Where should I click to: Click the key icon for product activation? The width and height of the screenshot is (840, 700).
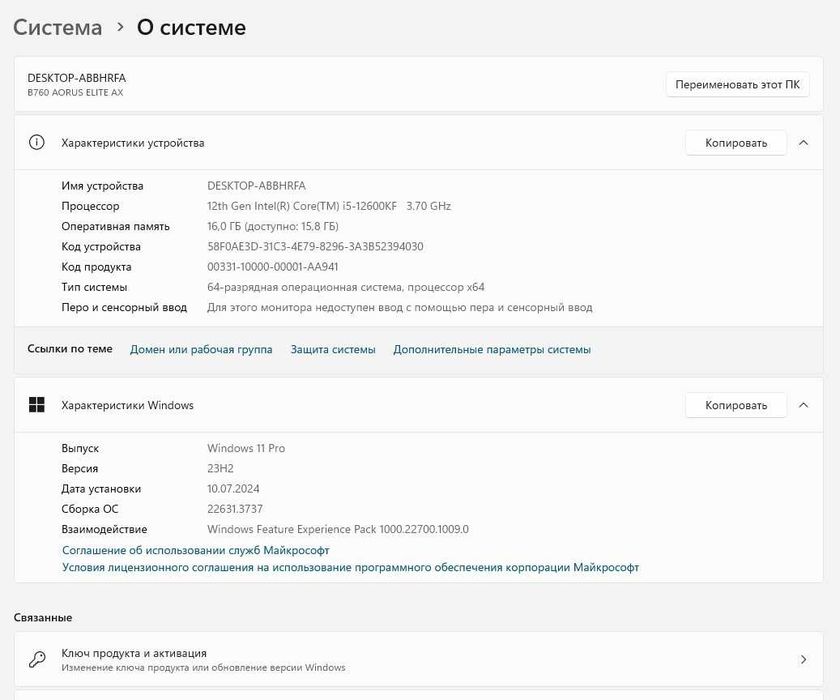tap(37, 659)
